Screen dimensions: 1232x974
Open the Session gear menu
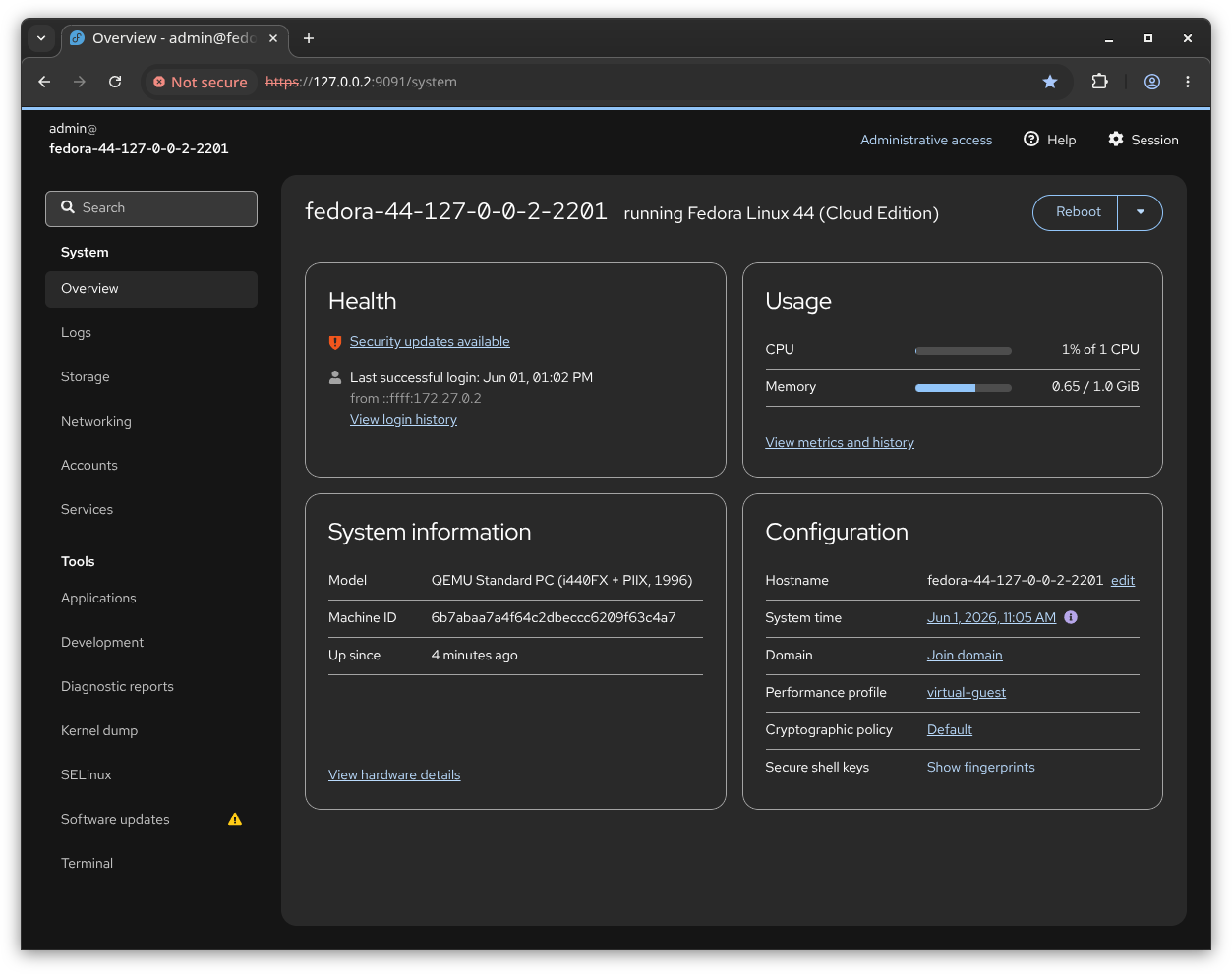[x=1144, y=140]
